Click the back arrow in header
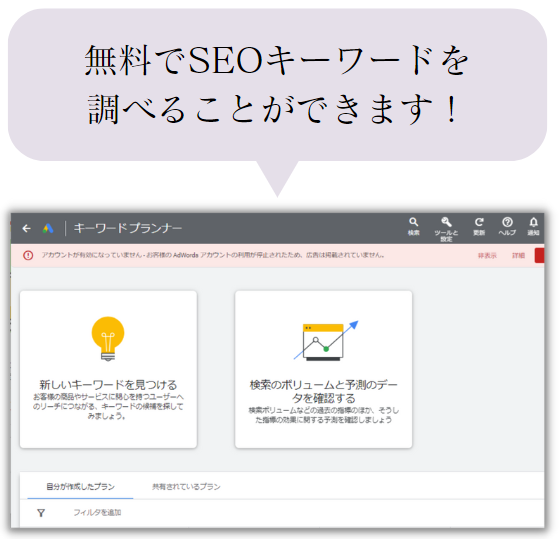 point(26,229)
